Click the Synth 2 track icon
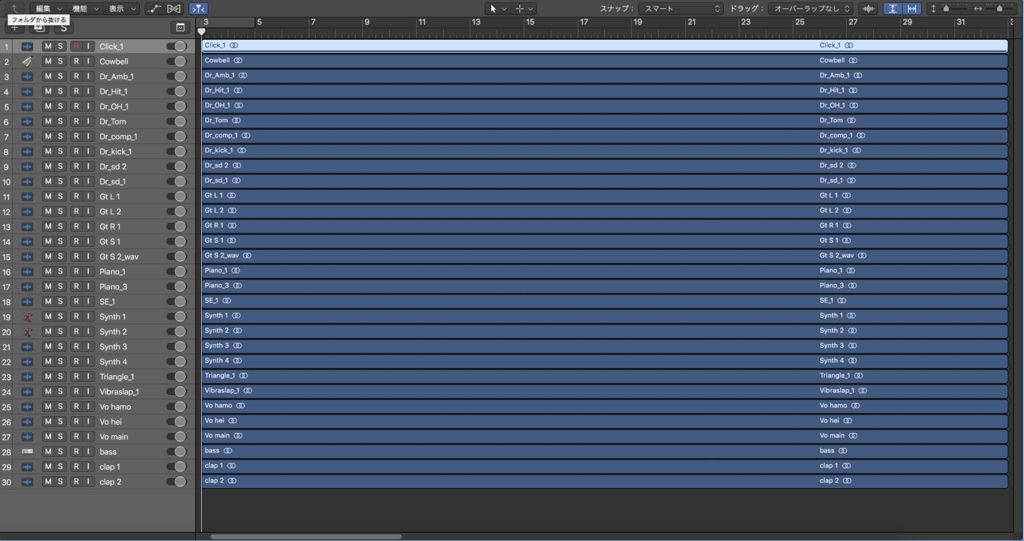The height and width of the screenshot is (541, 1024). click(x=27, y=332)
